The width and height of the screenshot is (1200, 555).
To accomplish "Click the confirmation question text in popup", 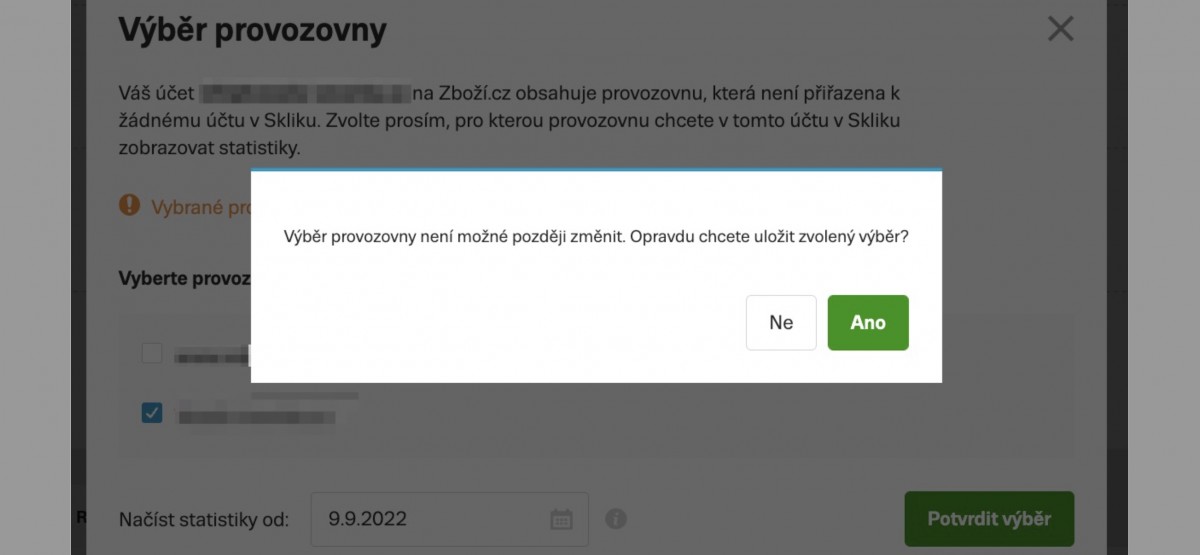I will (595, 238).
